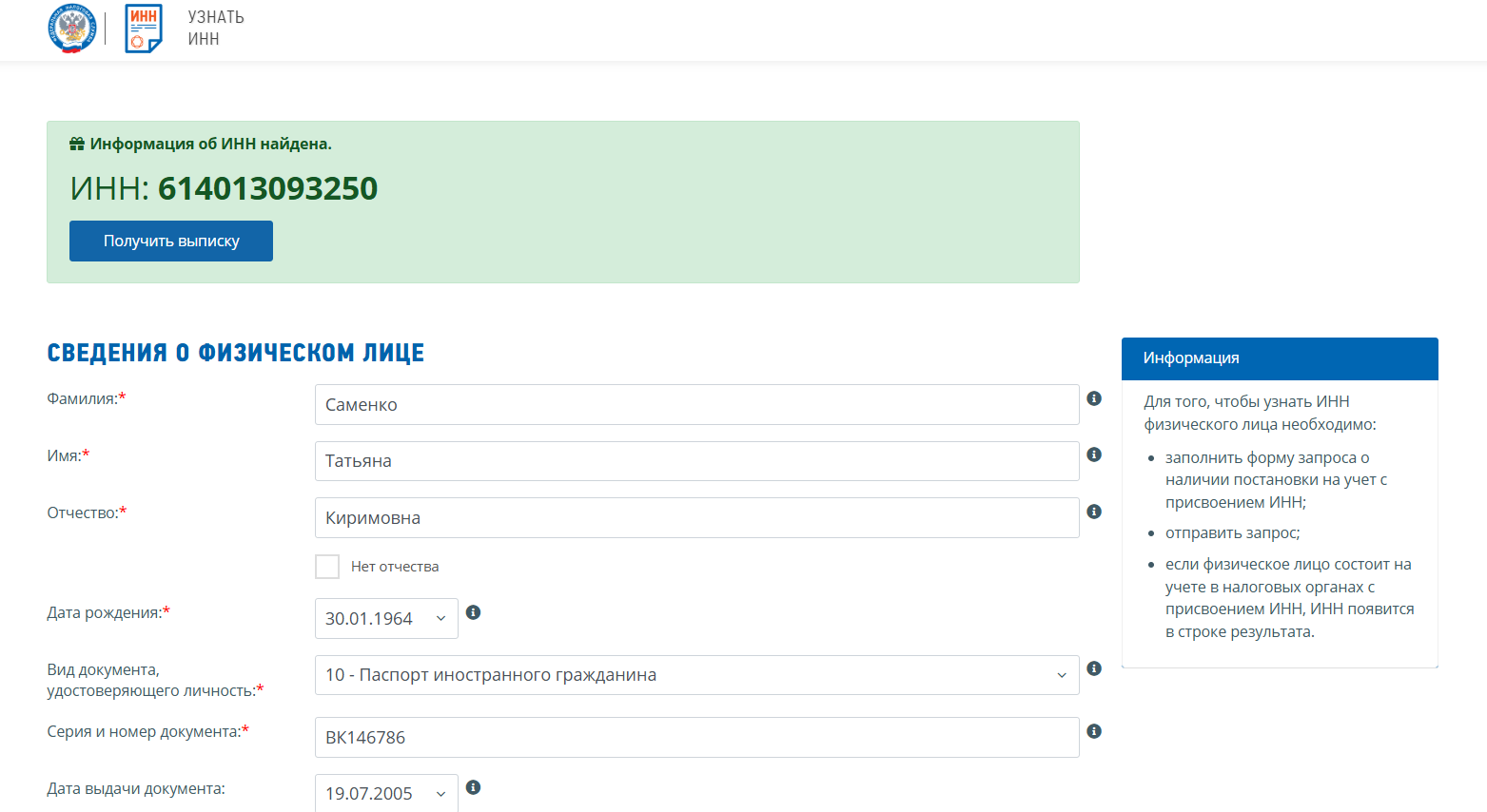Click info icon beside Имя field
The image size is (1487, 812).
pyautogui.click(x=1094, y=454)
